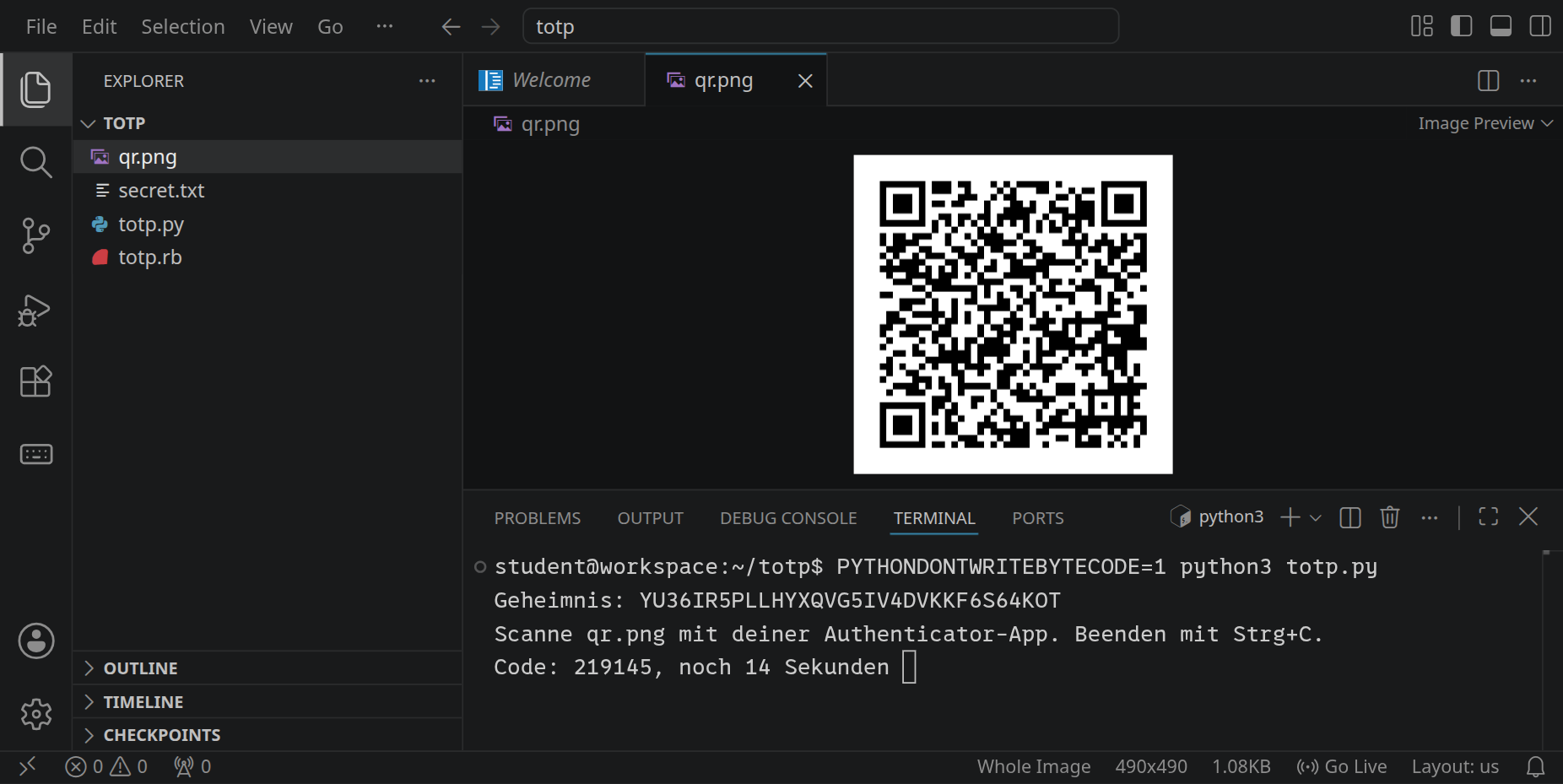
Task: Toggle the Primary Side Bar
Action: 1462,26
